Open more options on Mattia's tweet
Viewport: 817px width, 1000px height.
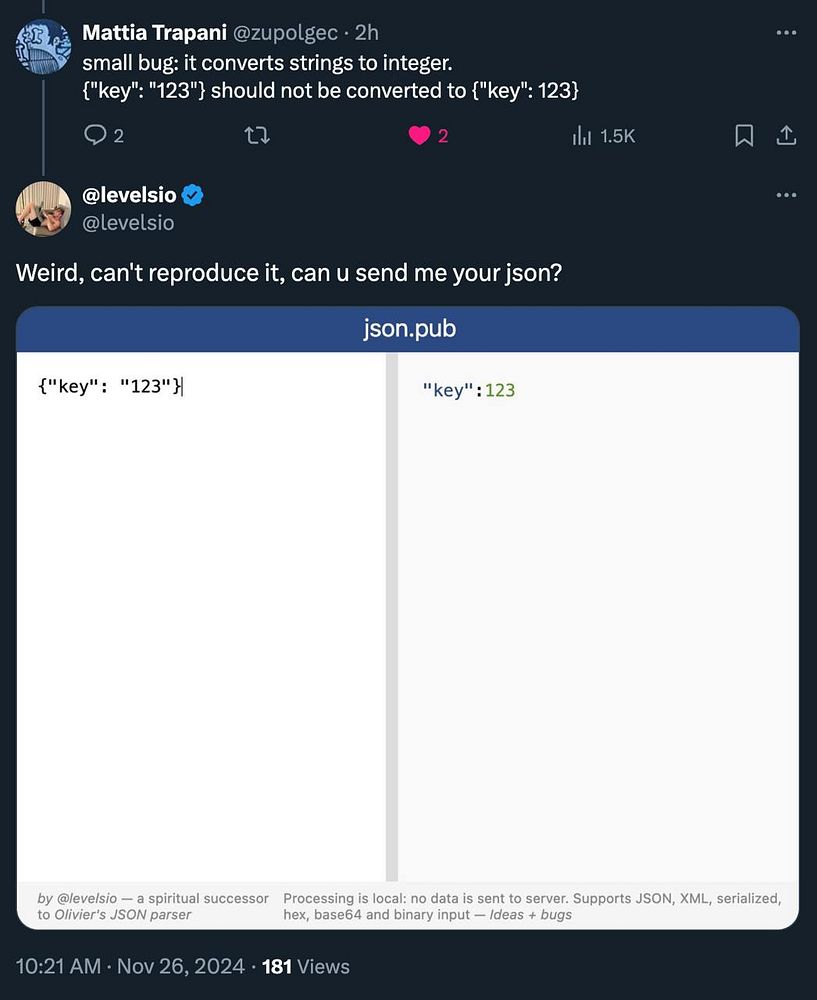(786, 33)
